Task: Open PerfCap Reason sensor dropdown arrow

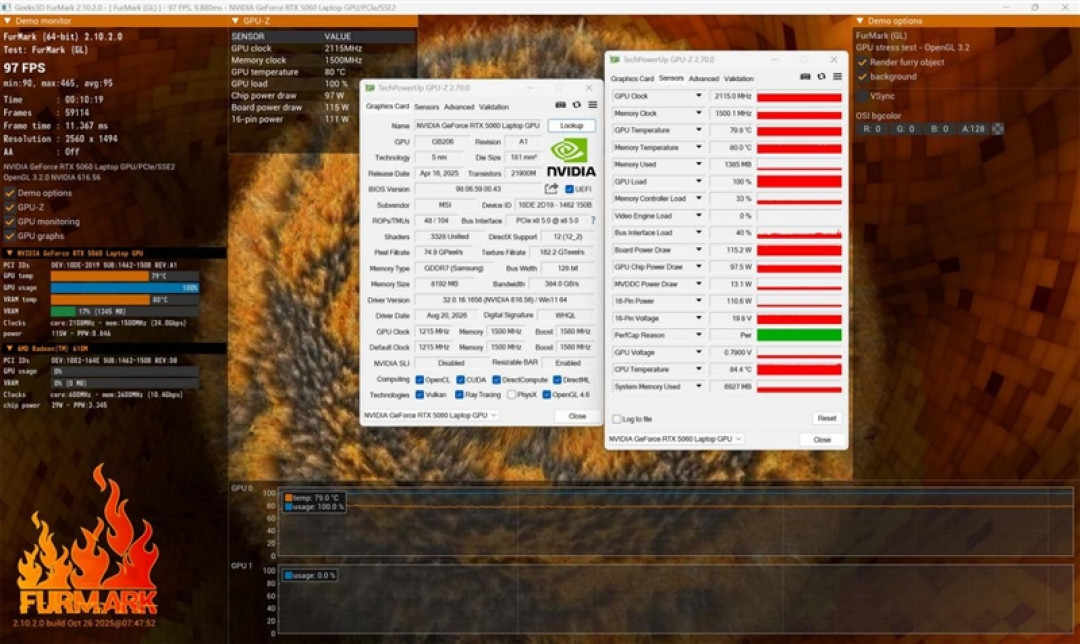Action: point(698,335)
